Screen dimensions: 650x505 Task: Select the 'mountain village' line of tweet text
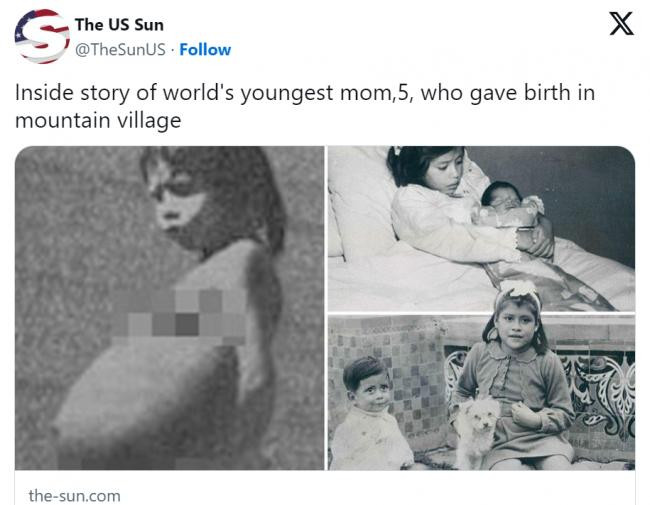[x=98, y=121]
